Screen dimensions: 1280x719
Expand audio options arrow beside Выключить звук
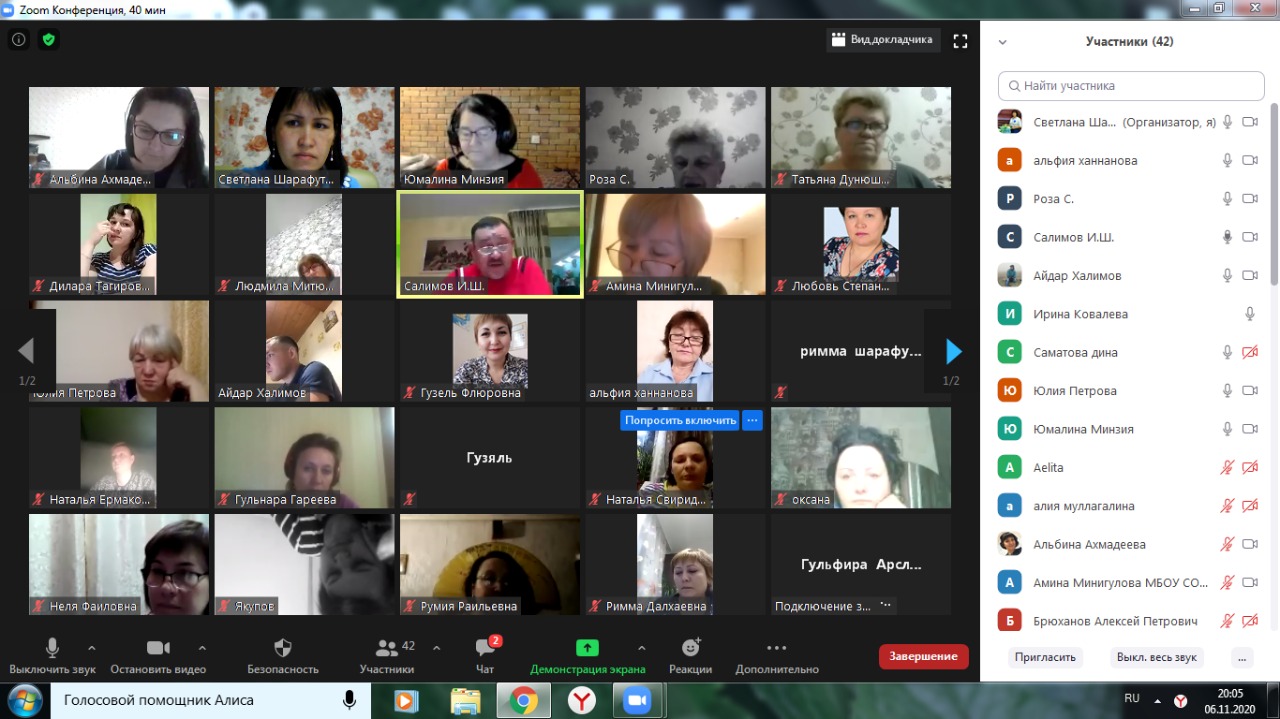point(92,647)
